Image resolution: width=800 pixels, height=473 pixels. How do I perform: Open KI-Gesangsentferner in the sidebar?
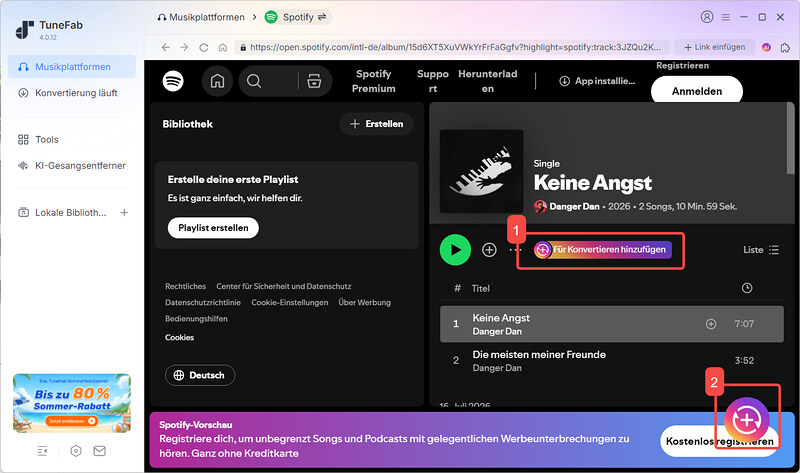coord(72,165)
